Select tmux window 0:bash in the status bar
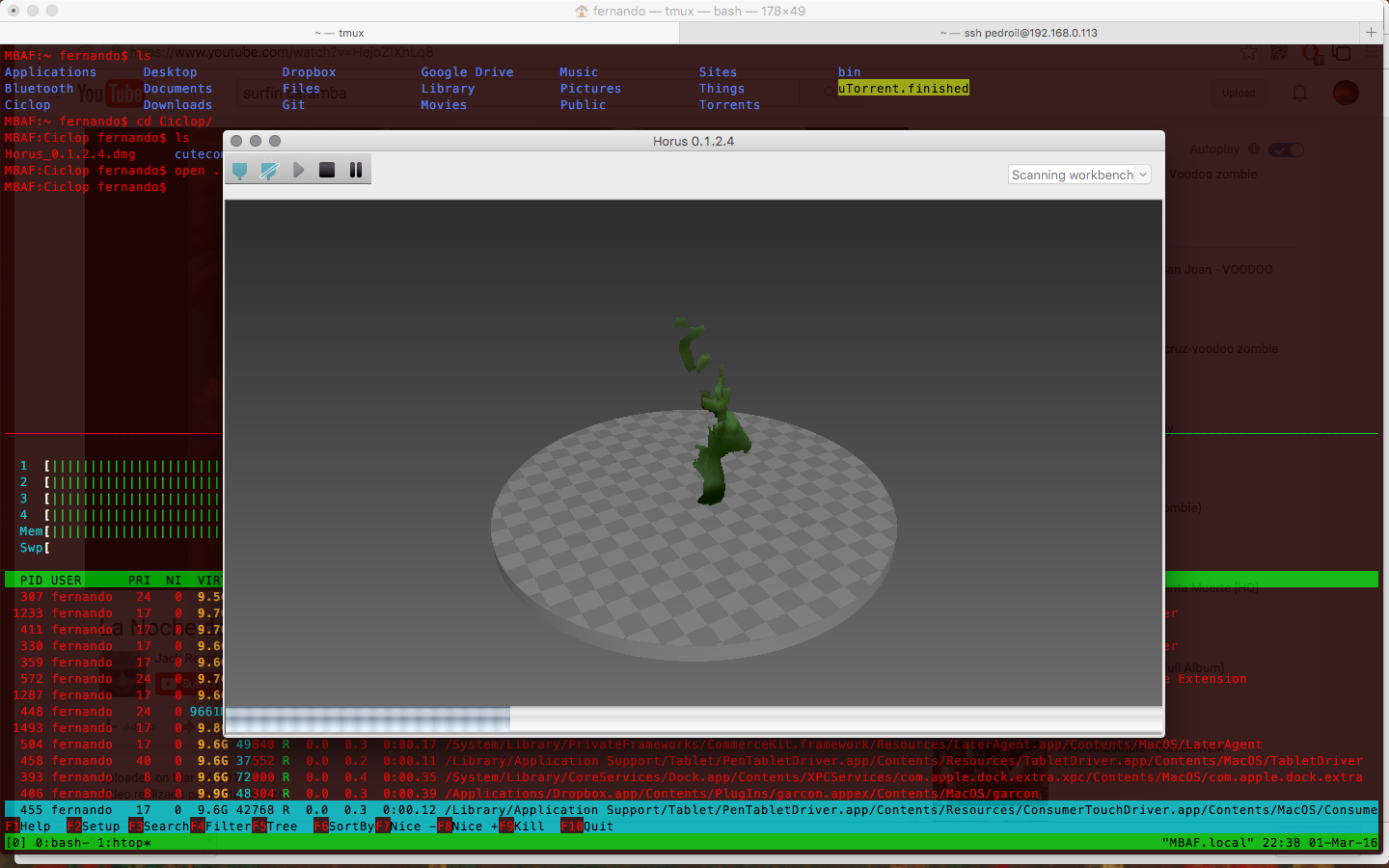 click(x=63, y=843)
